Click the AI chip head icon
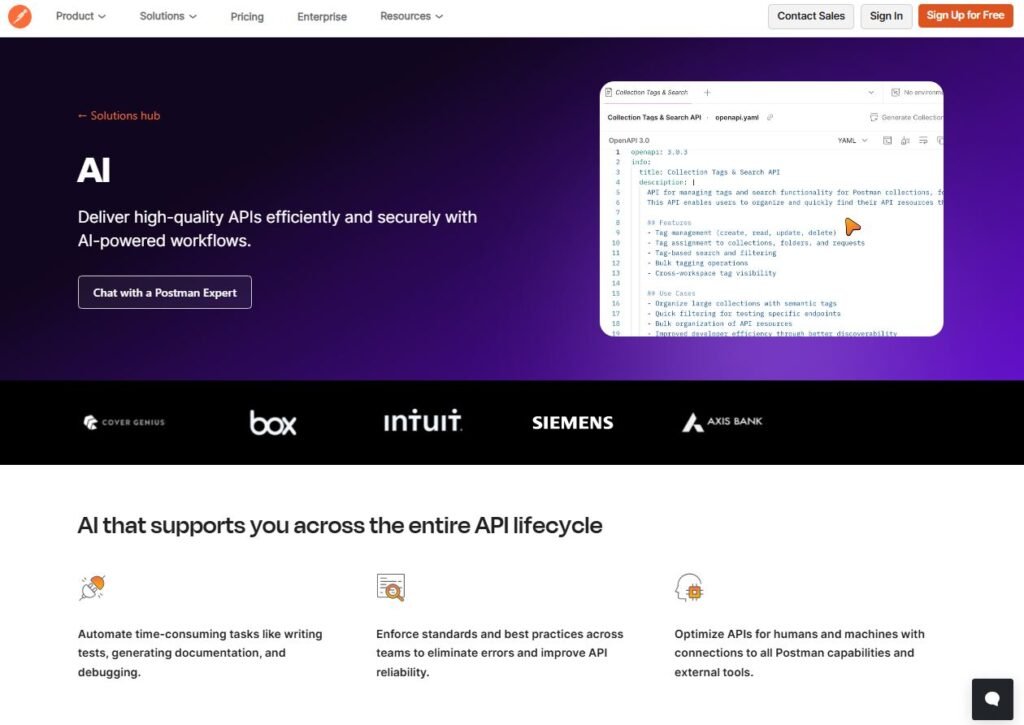 point(689,587)
